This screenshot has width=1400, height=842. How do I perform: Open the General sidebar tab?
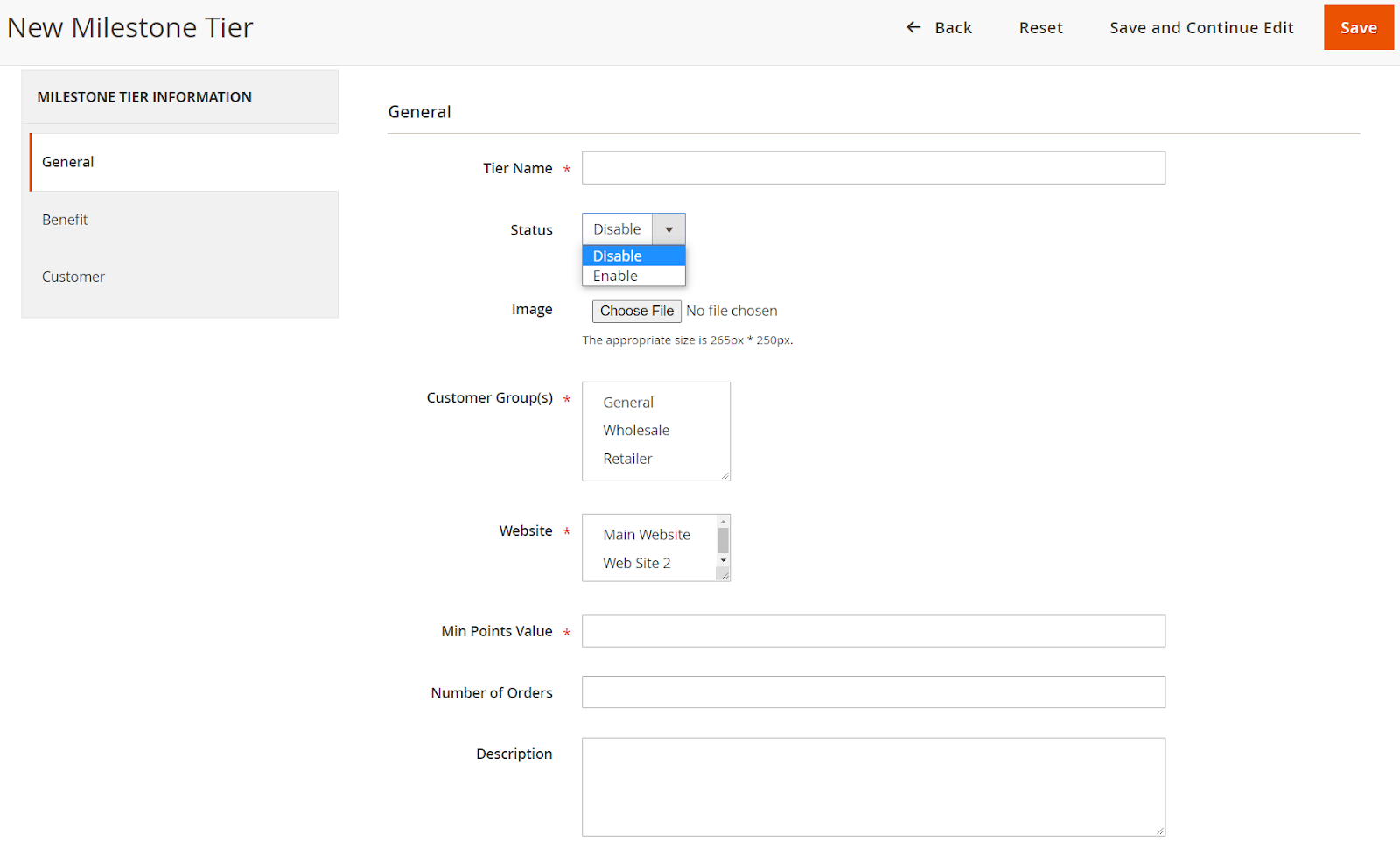pyautogui.click(x=68, y=162)
